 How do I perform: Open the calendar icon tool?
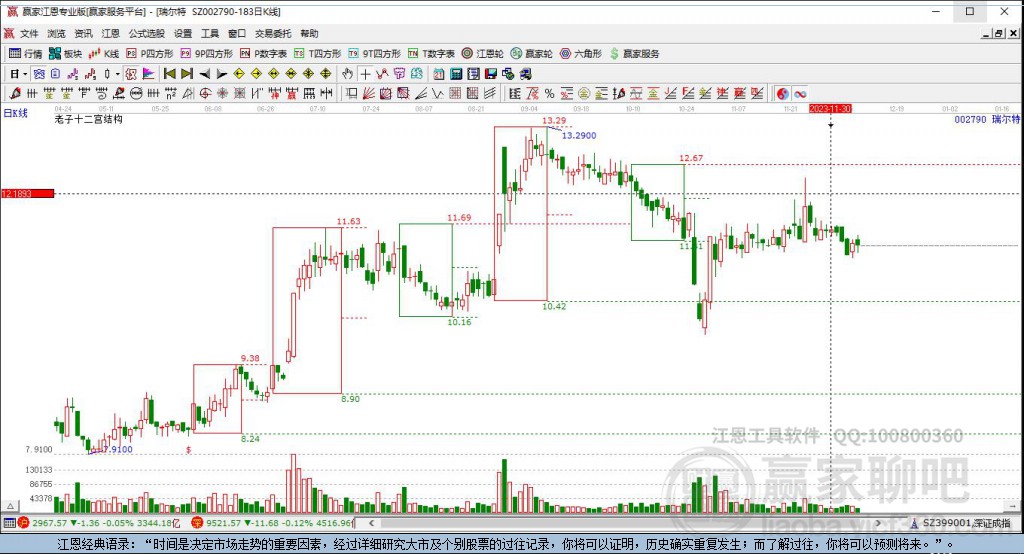[x=439, y=74]
